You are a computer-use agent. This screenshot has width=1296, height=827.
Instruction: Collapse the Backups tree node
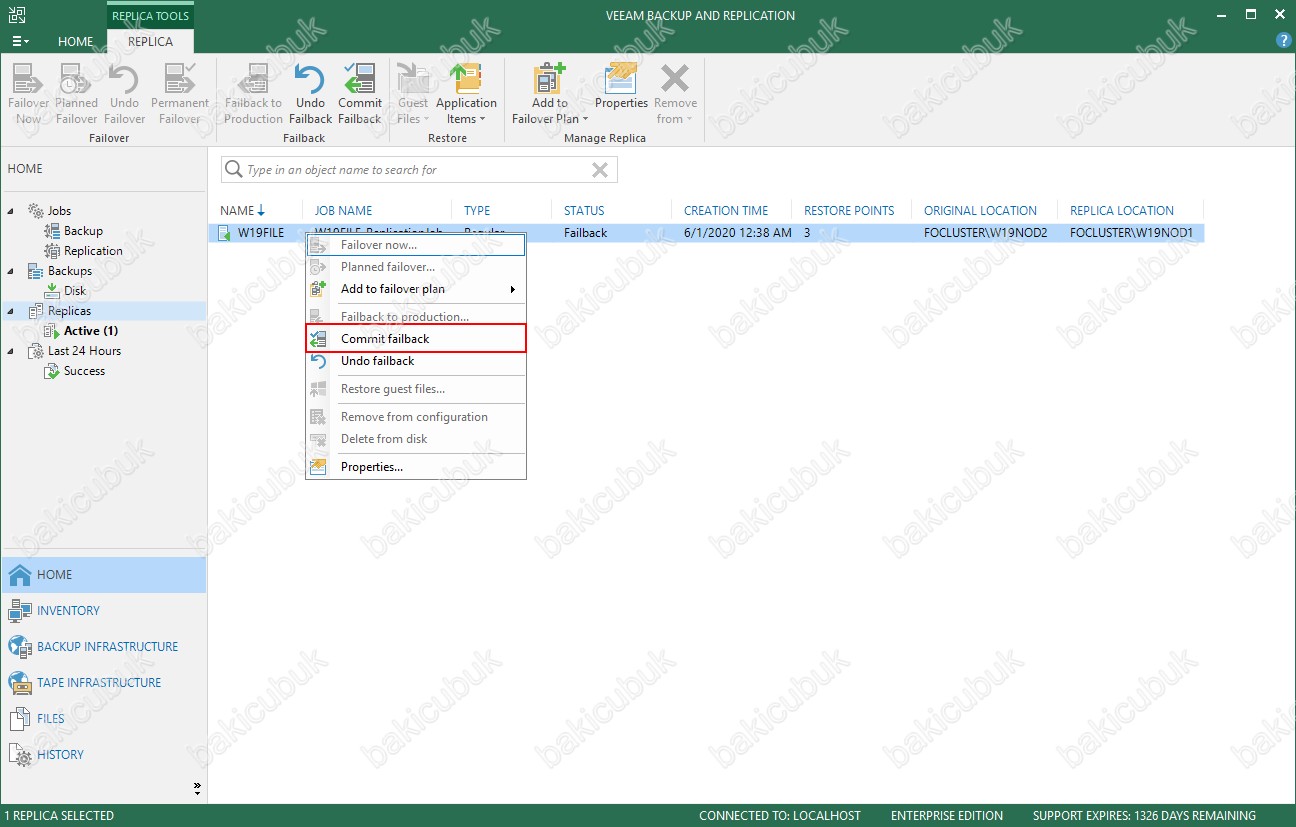(11, 271)
